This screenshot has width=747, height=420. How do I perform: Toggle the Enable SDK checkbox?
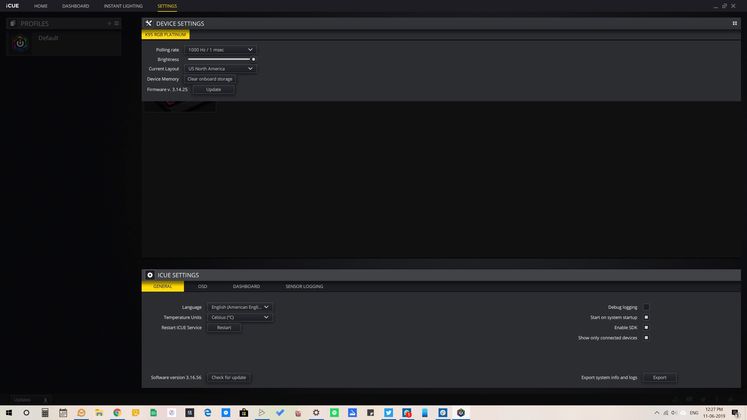pos(646,328)
